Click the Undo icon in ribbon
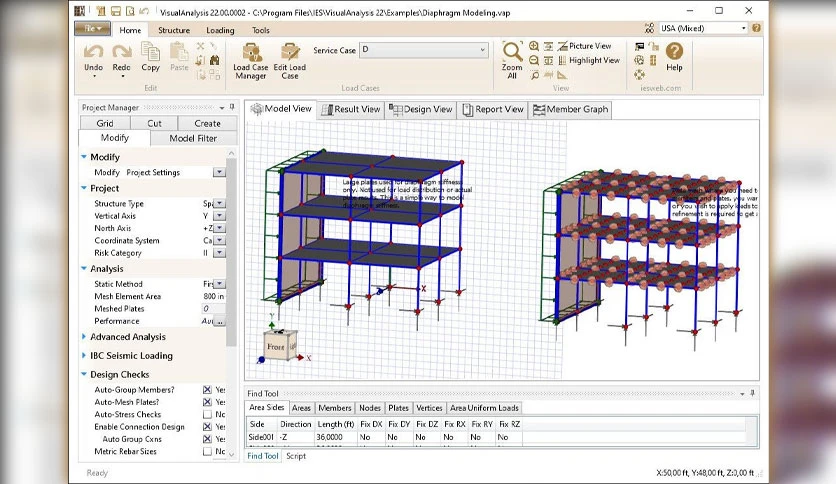Screen dimensions: 836x484 click(93, 52)
